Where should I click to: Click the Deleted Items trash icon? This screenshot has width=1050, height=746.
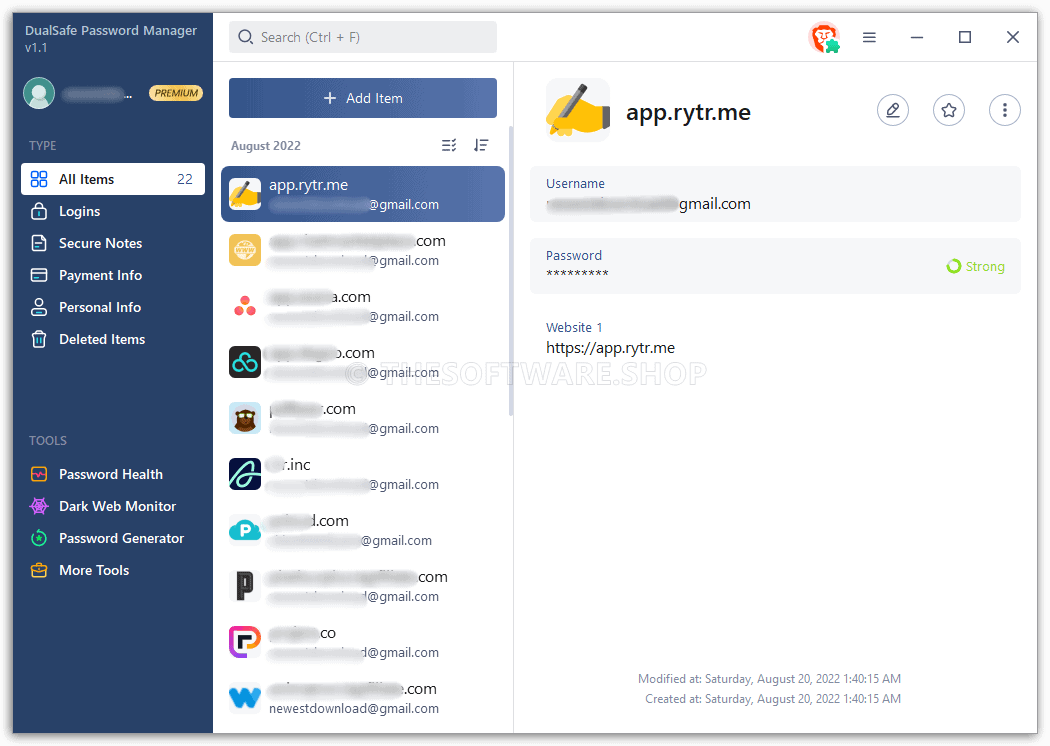coord(39,340)
